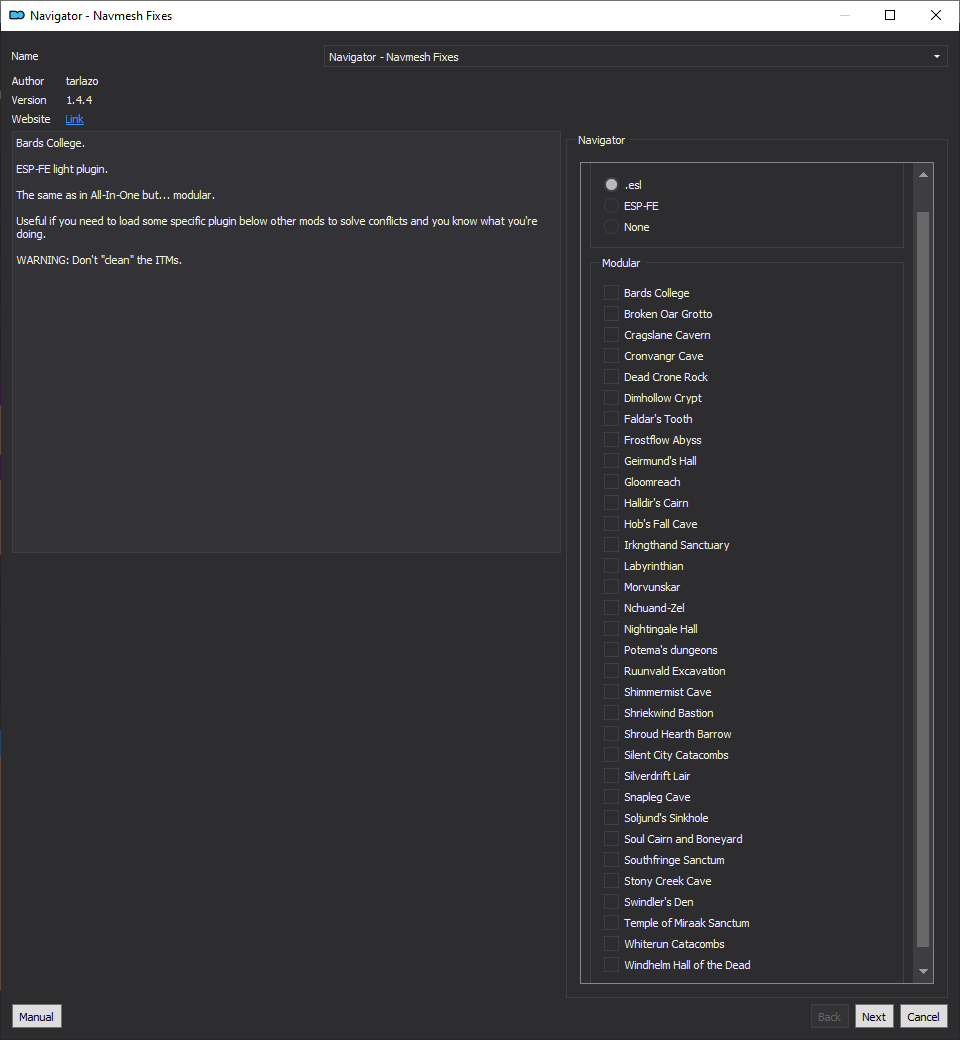Select the .esl radio option
This screenshot has width=960, height=1040.
611,184
